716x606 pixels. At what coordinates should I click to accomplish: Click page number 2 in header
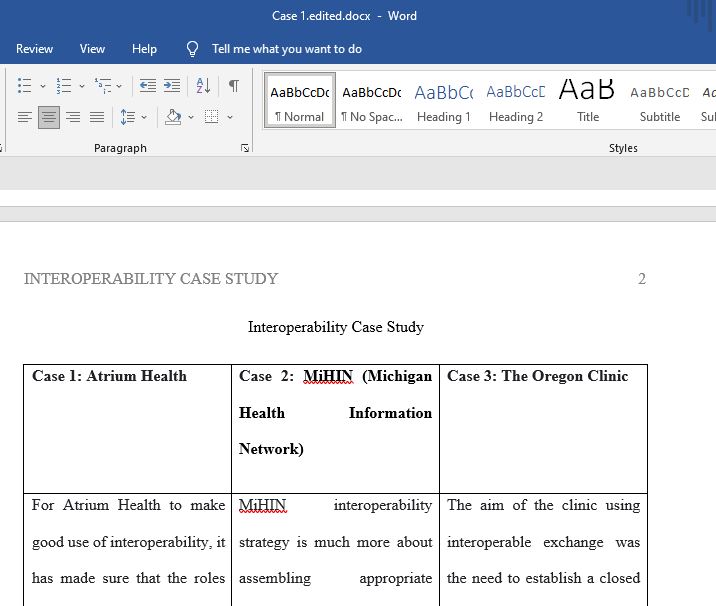click(642, 279)
